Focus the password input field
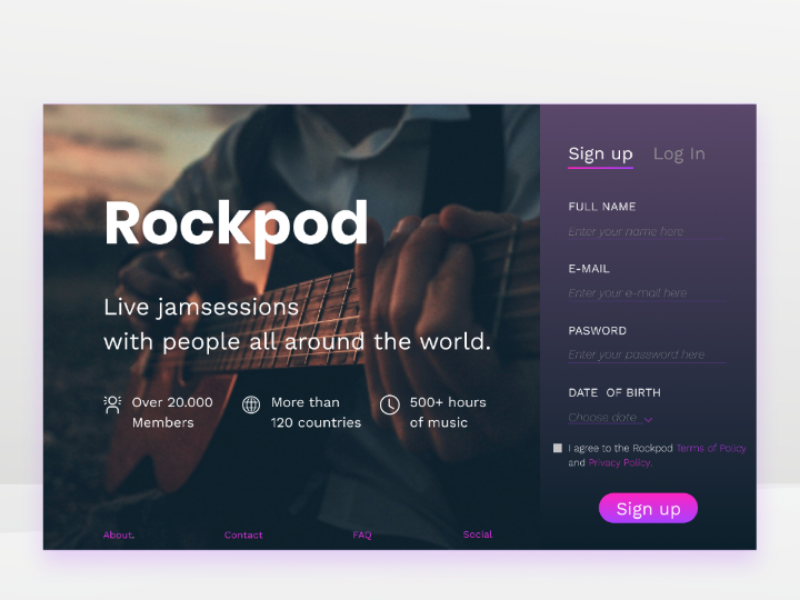The height and width of the screenshot is (600, 800). coord(646,355)
